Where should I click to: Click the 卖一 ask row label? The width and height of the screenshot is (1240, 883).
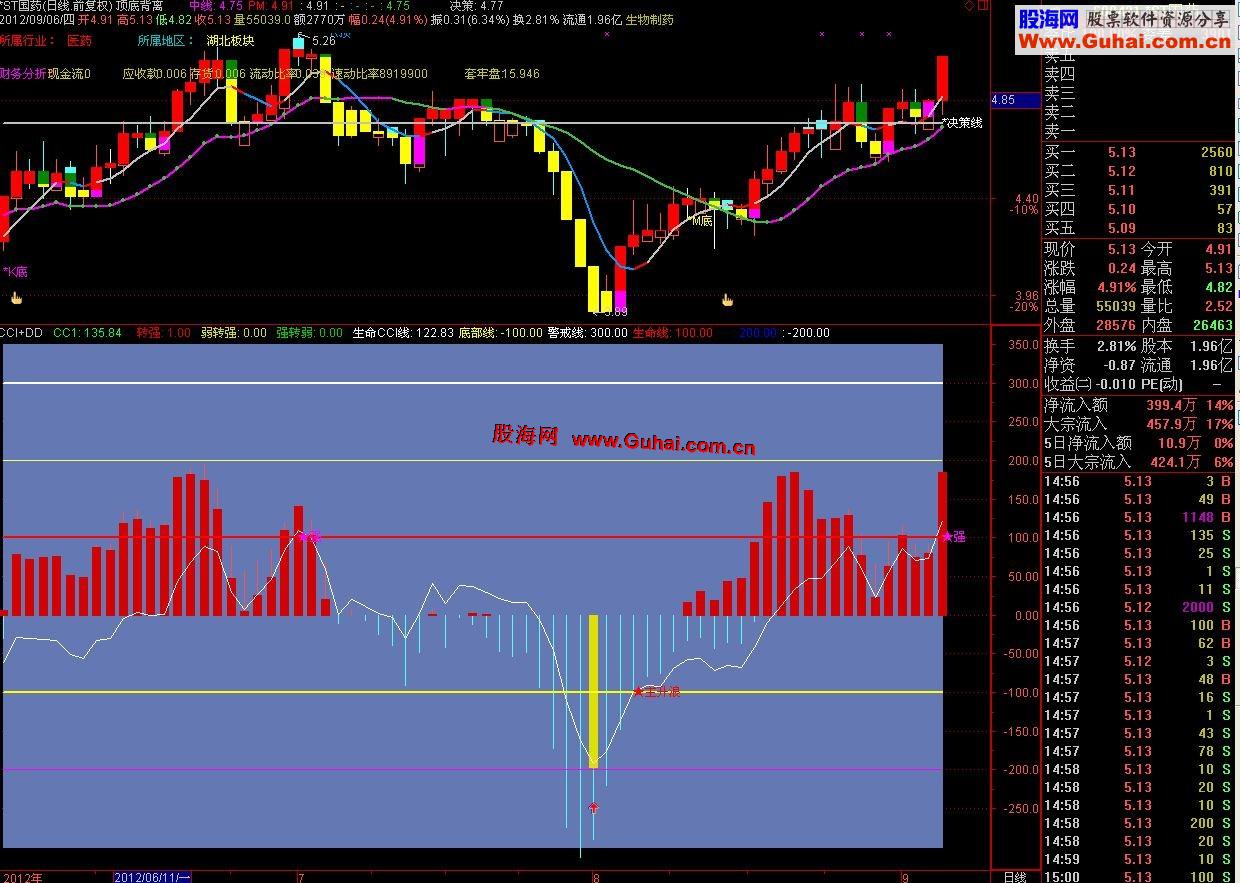click(x=1060, y=131)
